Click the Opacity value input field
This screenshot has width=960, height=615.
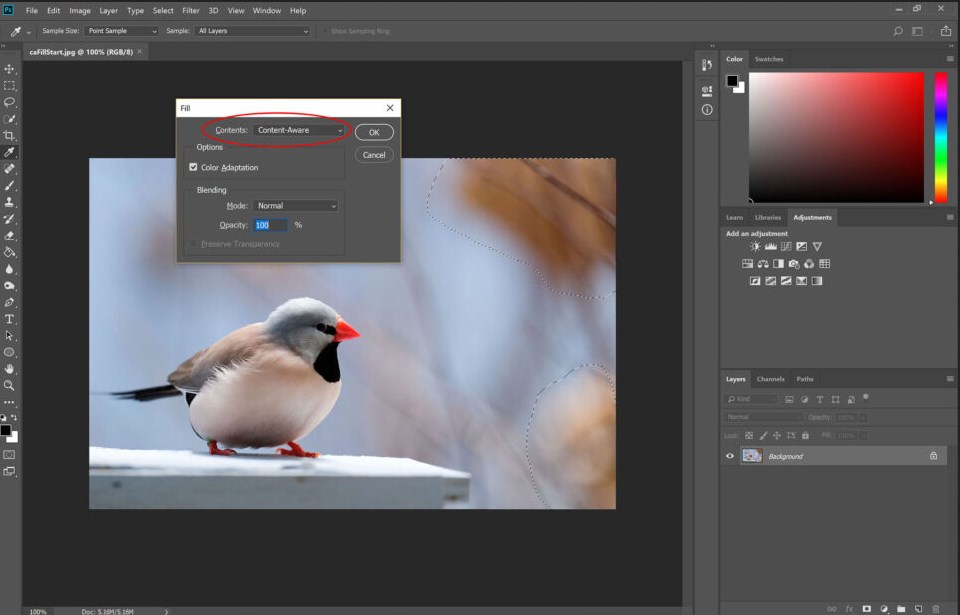click(x=269, y=225)
